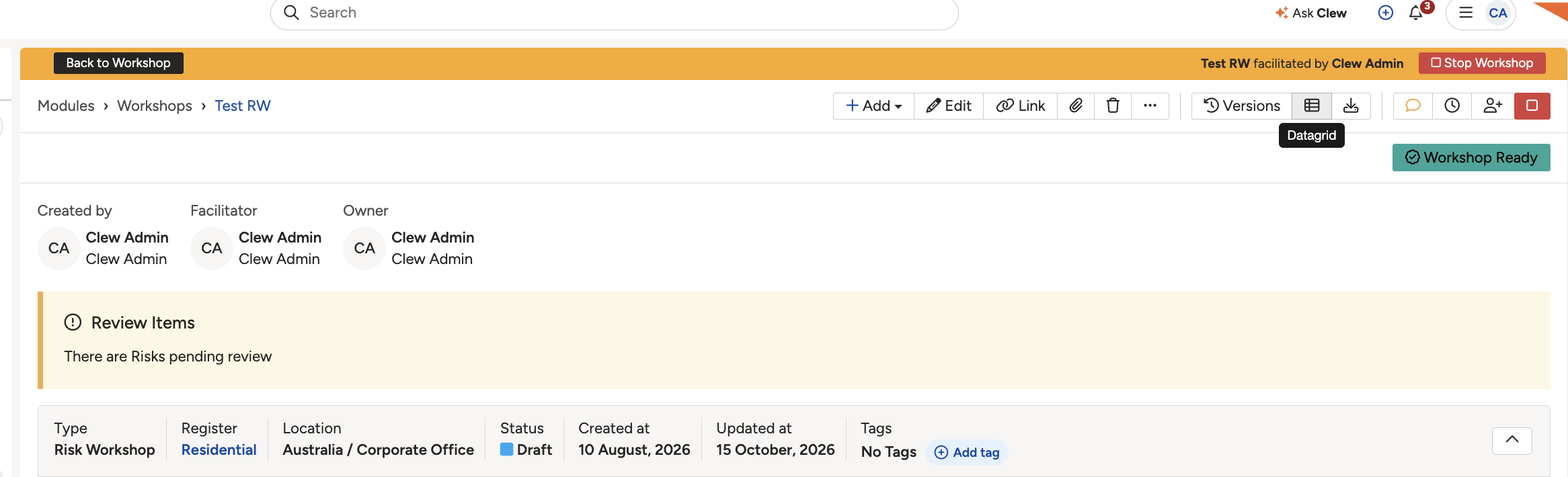
Task: Switch to Datagrid view icon
Action: tap(1312, 106)
